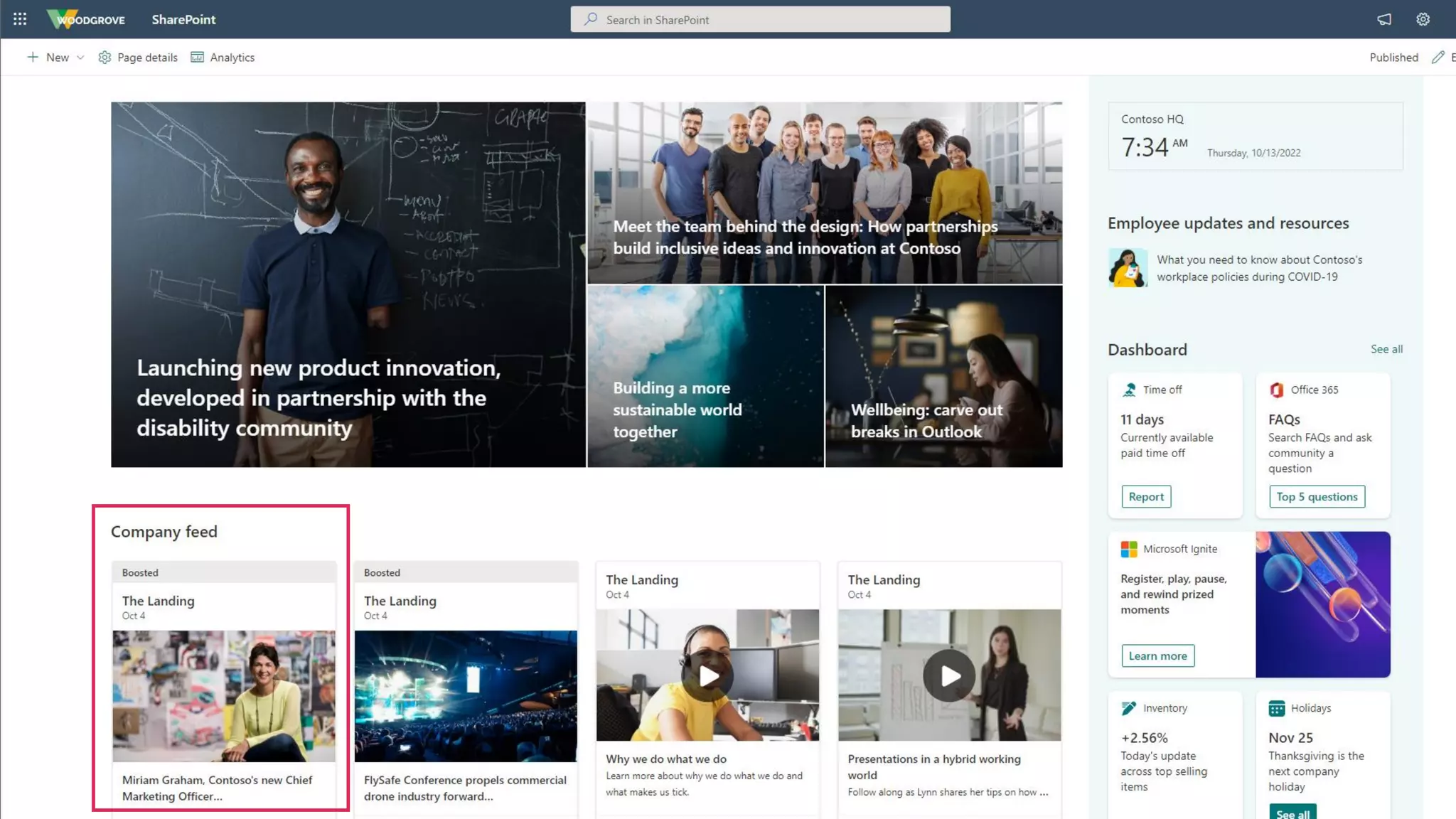
Task: Click the Top 5 questions button
Action: [x=1317, y=497]
